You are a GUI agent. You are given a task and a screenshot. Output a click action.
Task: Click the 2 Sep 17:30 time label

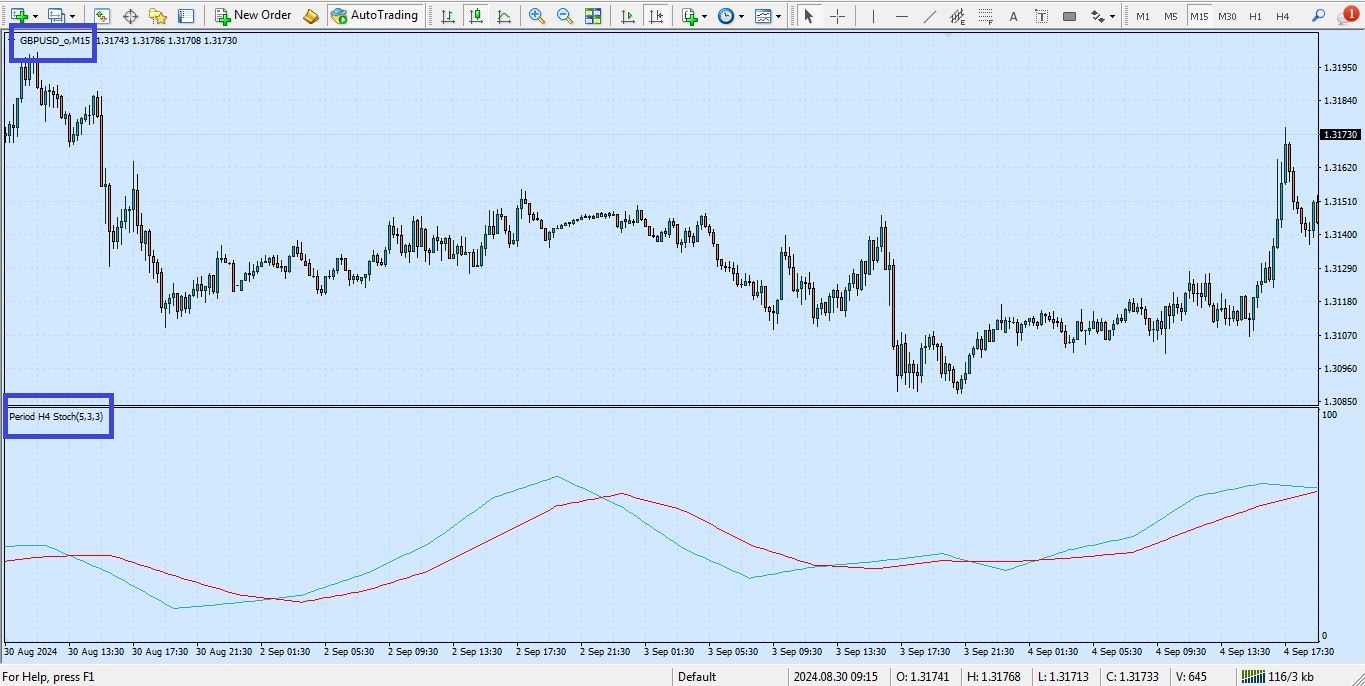(x=541, y=651)
